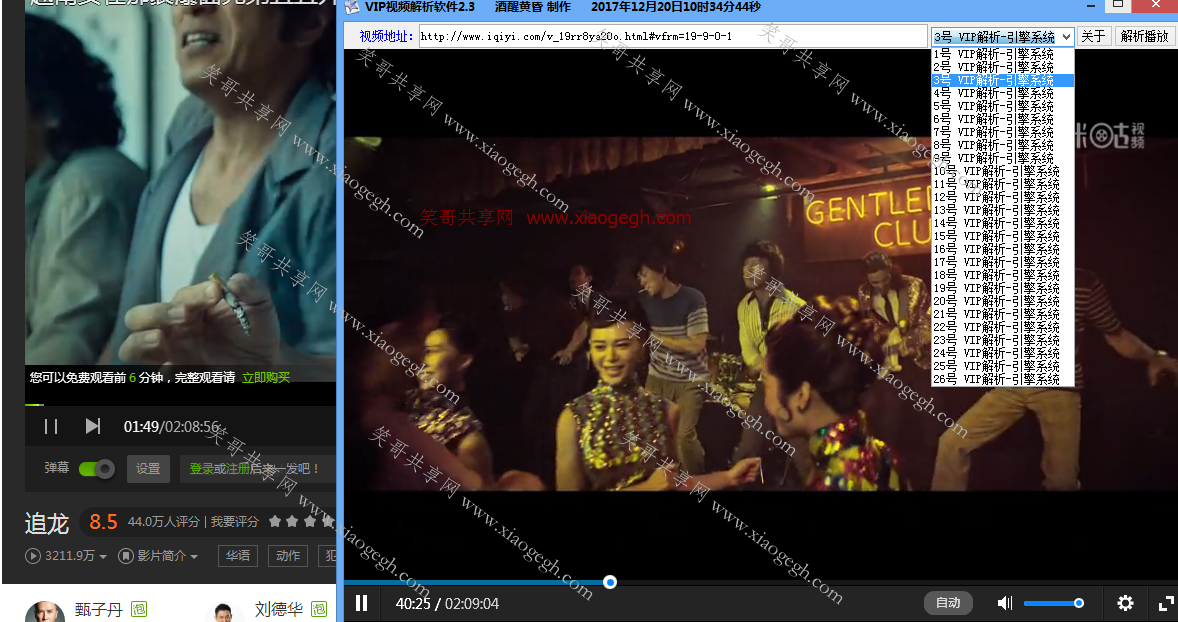Choose 2号 VIP解析-引擎系统 from list
The height and width of the screenshot is (622, 1178).
pyautogui.click(x=1003, y=68)
